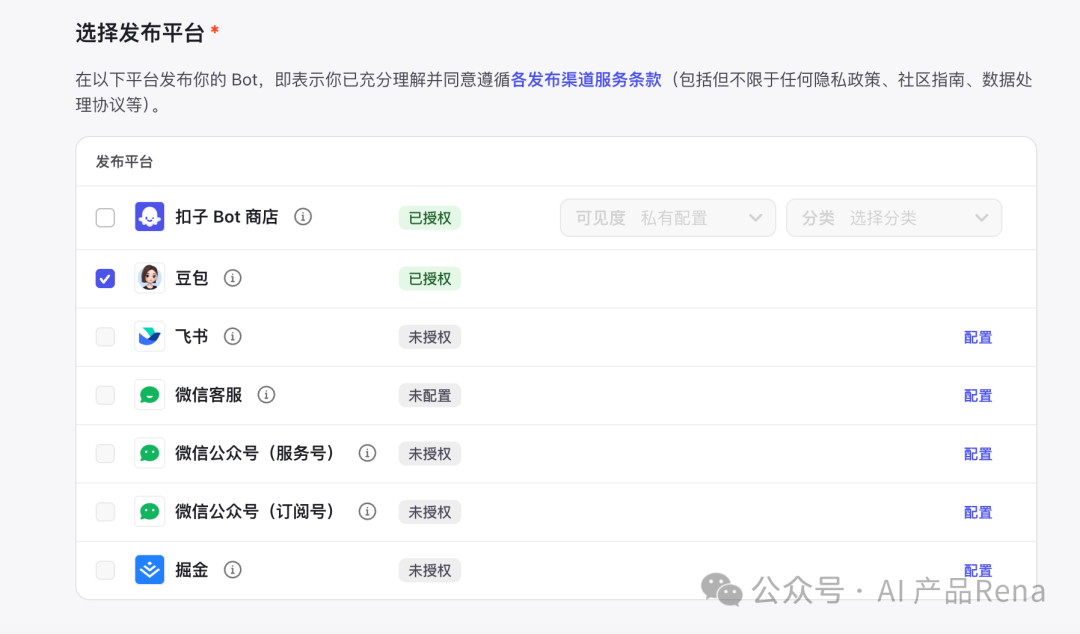This screenshot has height=634, width=1080.
Task: Click the 未配置 status tag for 微信客服
Action: pos(429,395)
